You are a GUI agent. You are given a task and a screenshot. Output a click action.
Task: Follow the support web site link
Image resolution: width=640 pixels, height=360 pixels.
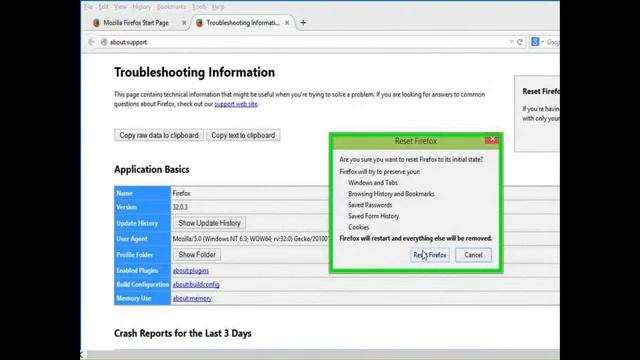coord(236,104)
